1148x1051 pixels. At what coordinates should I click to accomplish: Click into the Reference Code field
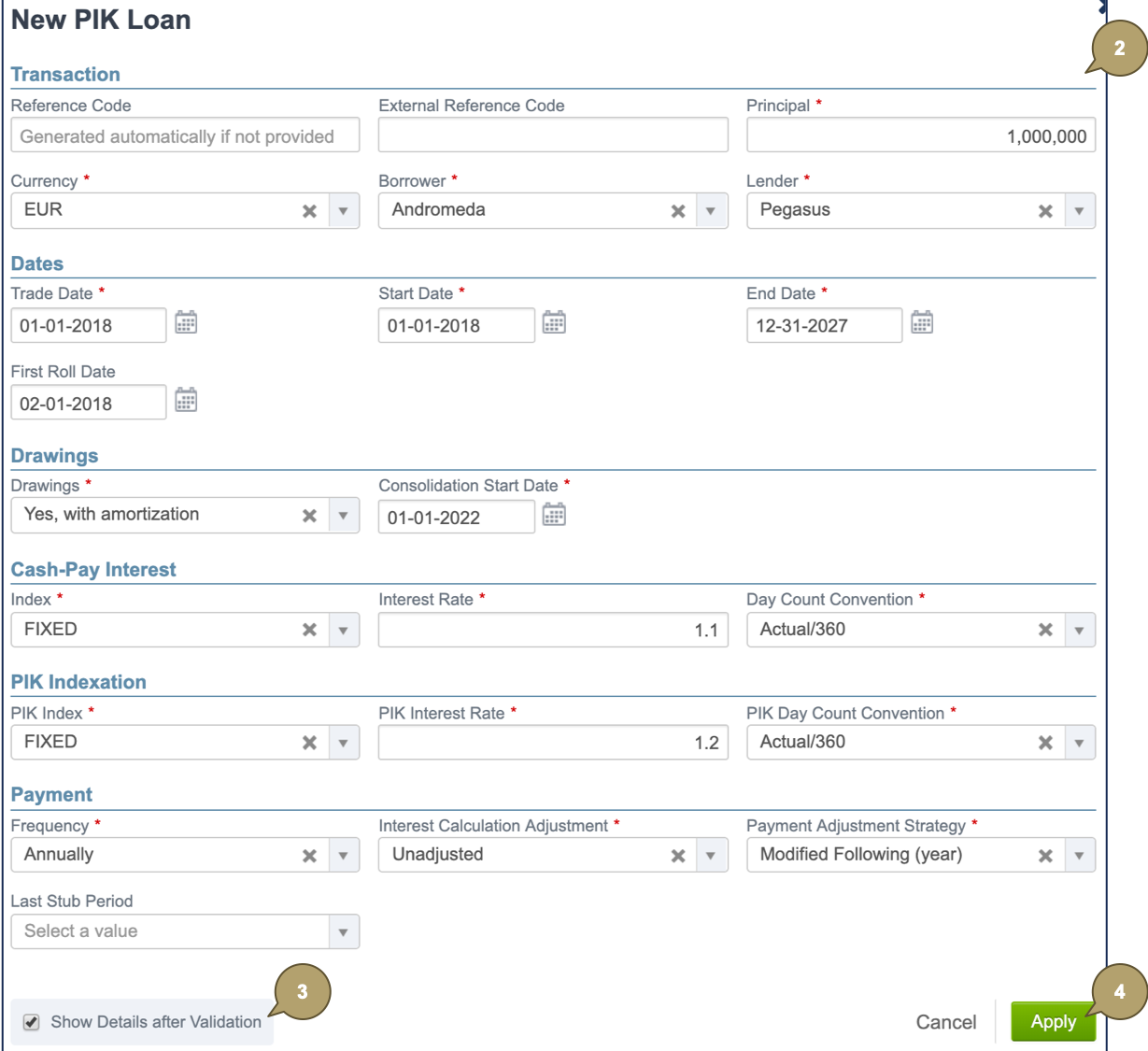tap(185, 136)
